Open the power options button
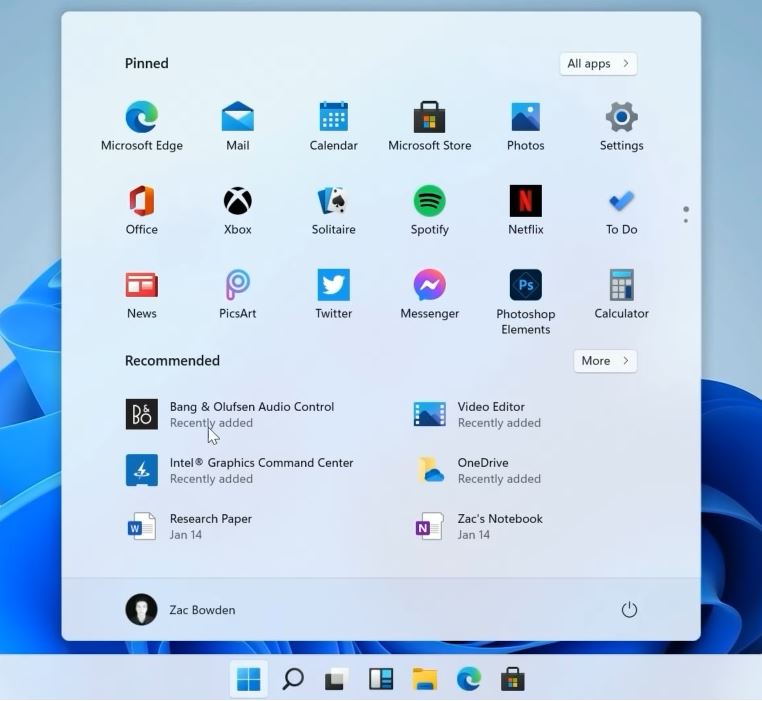This screenshot has height=701, width=762. [x=629, y=610]
